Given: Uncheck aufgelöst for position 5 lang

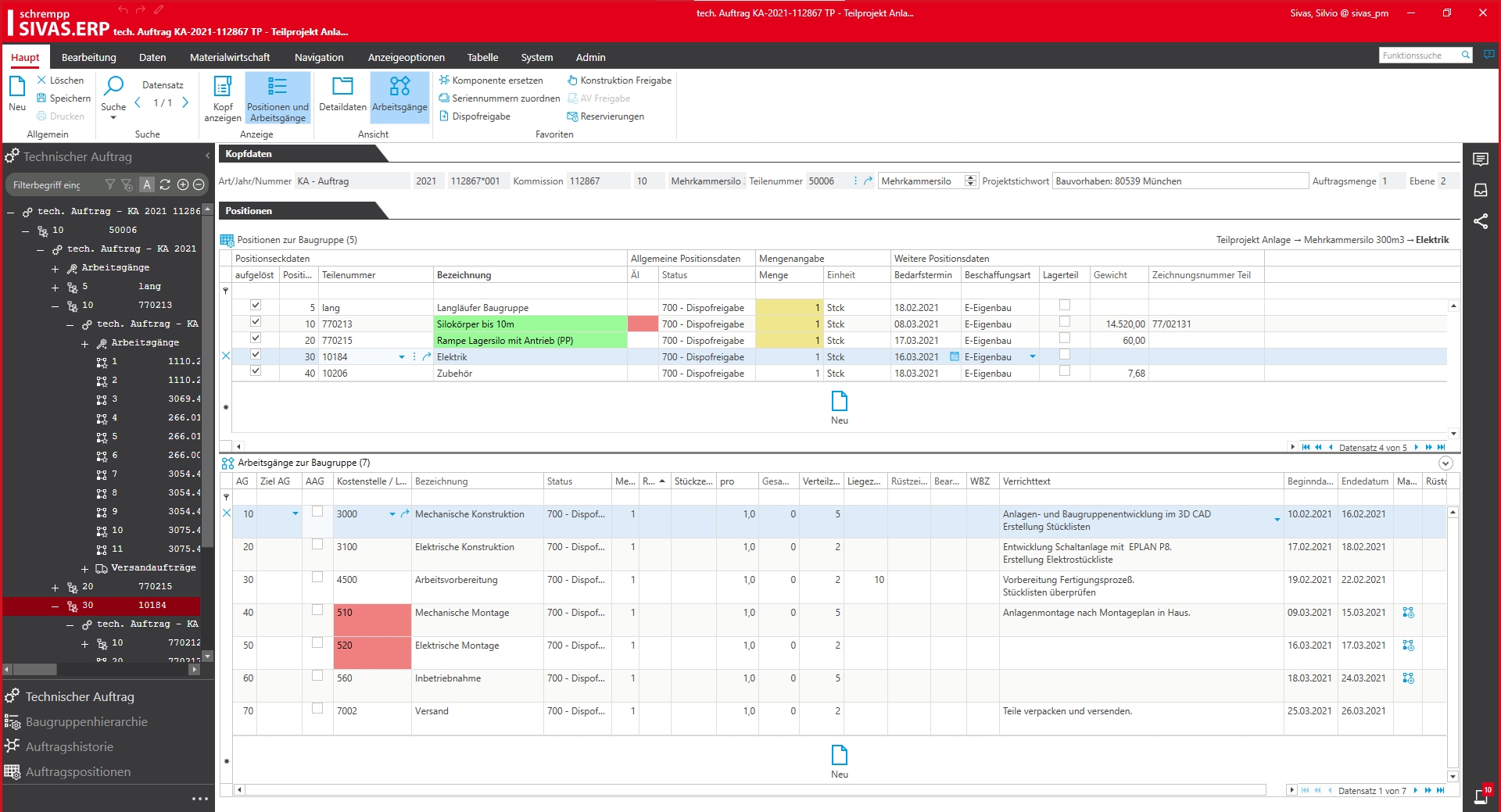Looking at the screenshot, I should (x=255, y=306).
